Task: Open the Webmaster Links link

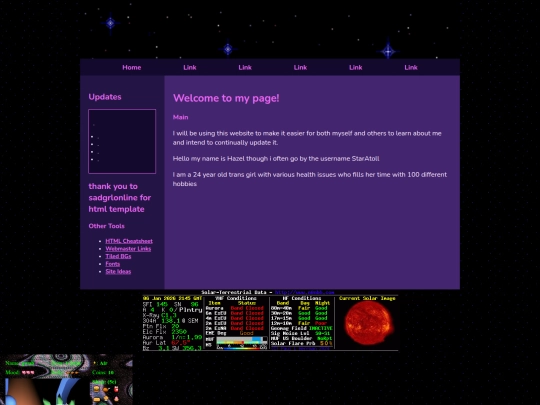Action: point(128,249)
